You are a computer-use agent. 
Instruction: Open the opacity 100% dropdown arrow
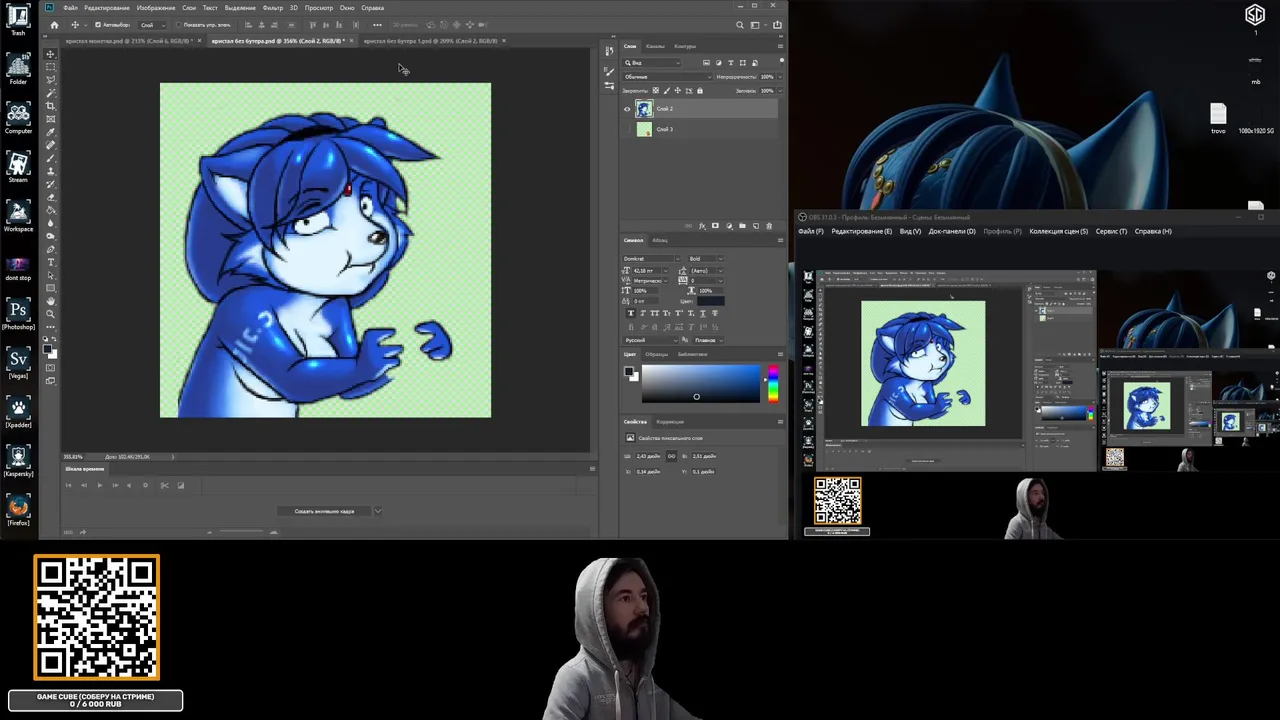point(780,77)
